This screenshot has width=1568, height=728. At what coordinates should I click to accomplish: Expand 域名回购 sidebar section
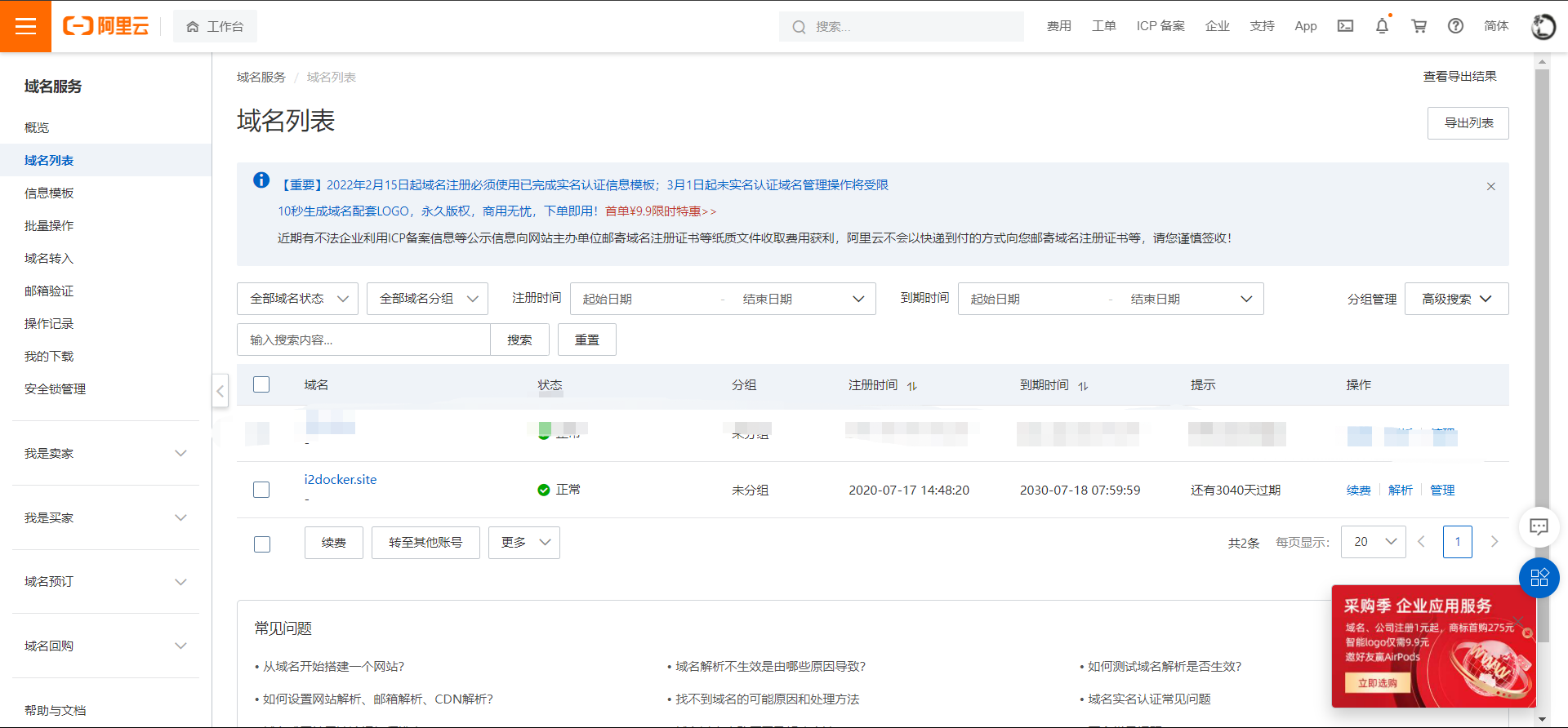pos(106,646)
